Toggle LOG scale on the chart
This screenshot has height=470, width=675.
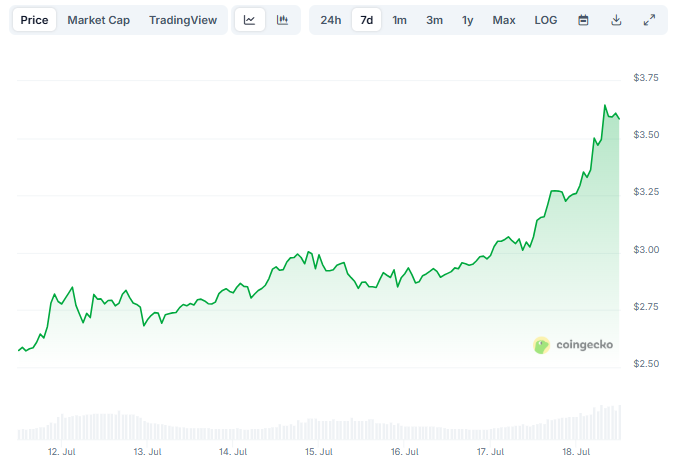coord(546,20)
